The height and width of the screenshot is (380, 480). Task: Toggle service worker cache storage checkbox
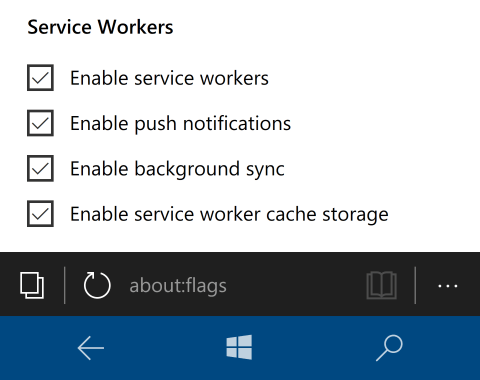(x=40, y=214)
